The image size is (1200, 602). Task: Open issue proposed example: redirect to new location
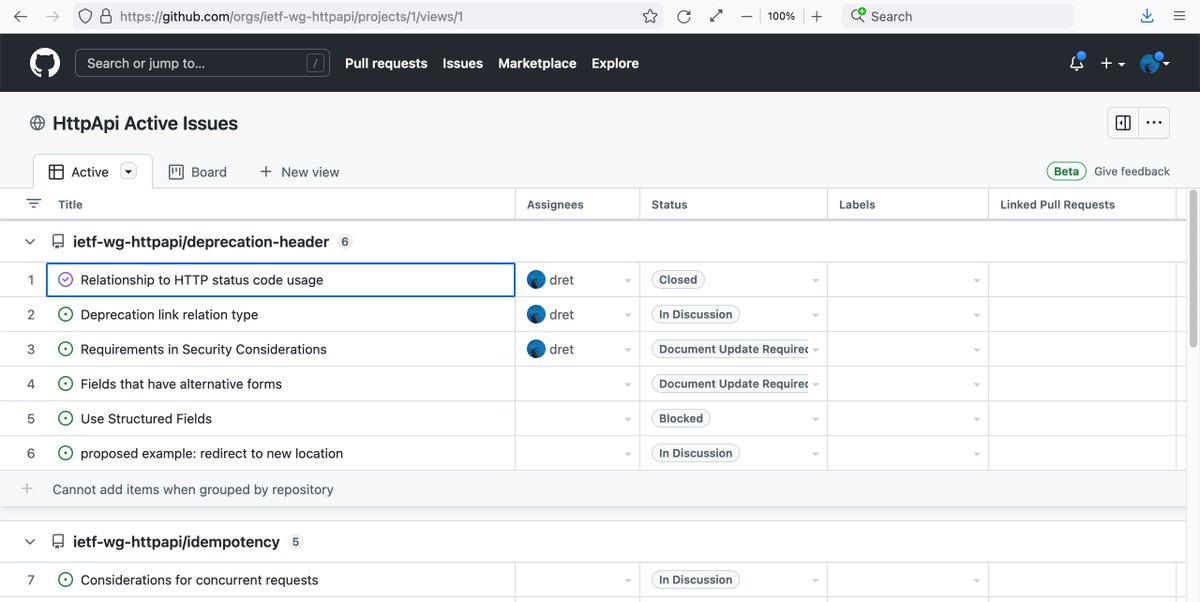pos(212,453)
